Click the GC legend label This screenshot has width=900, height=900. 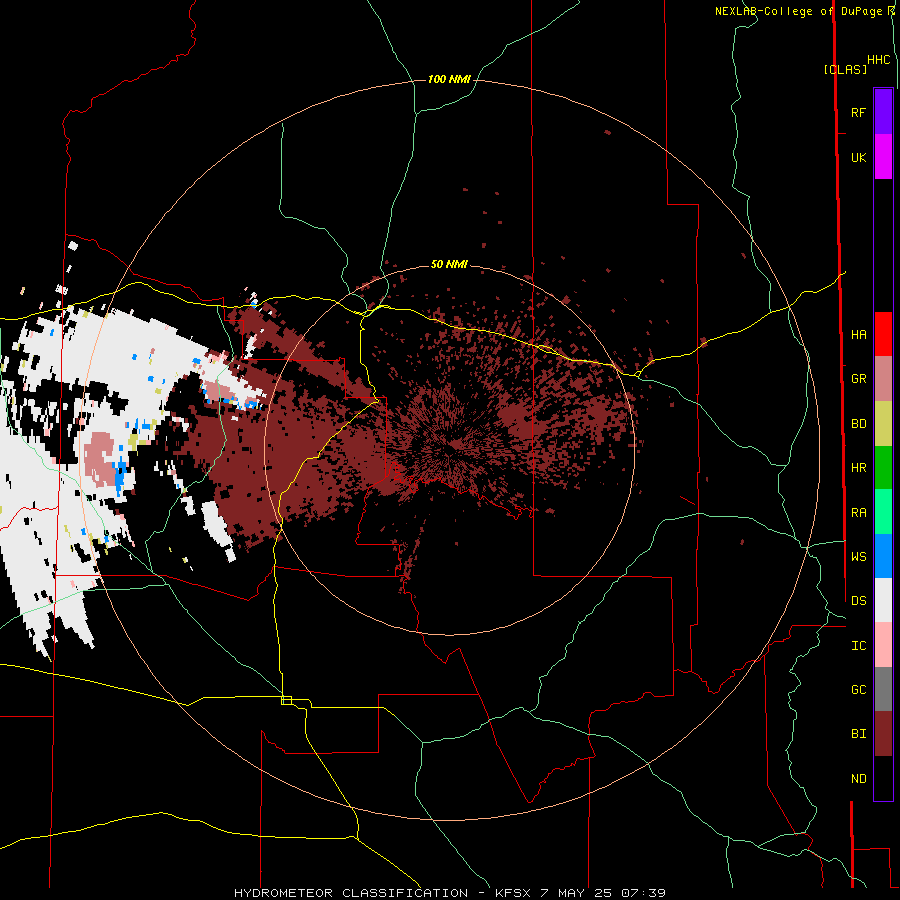click(x=858, y=689)
